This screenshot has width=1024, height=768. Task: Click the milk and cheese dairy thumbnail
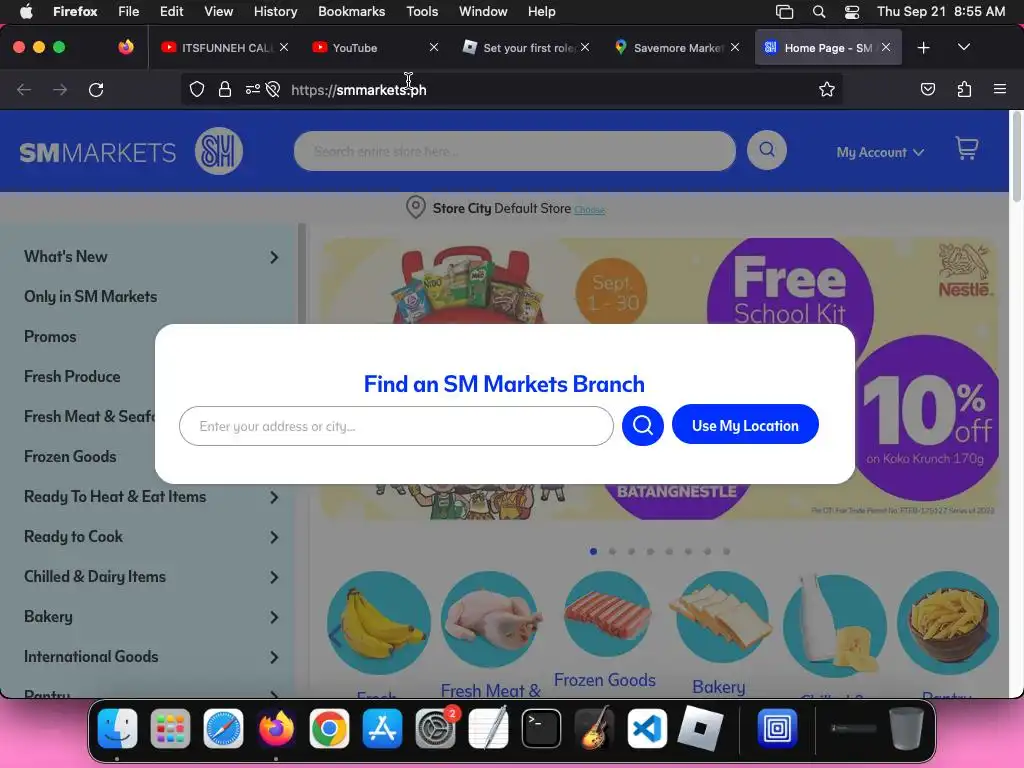[x=835, y=624]
